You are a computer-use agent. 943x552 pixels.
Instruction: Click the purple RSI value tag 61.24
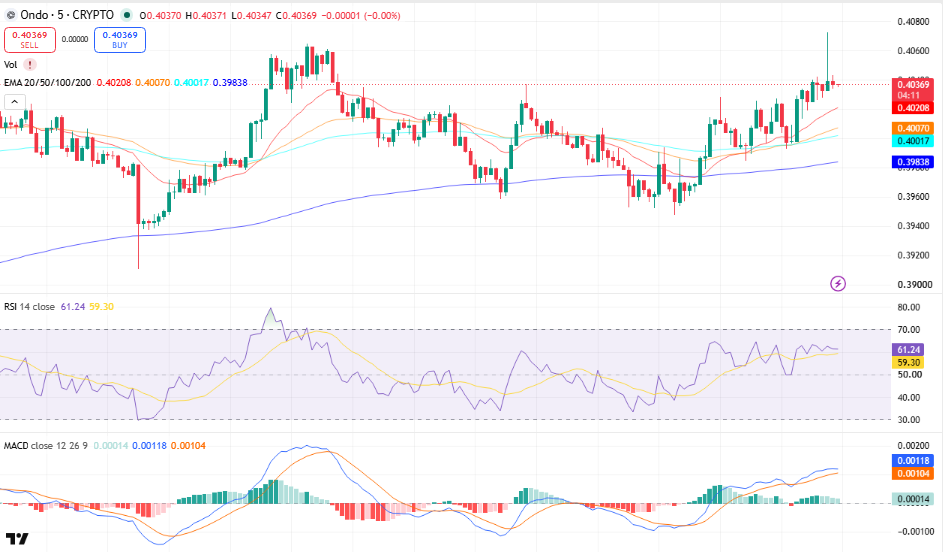click(x=908, y=349)
